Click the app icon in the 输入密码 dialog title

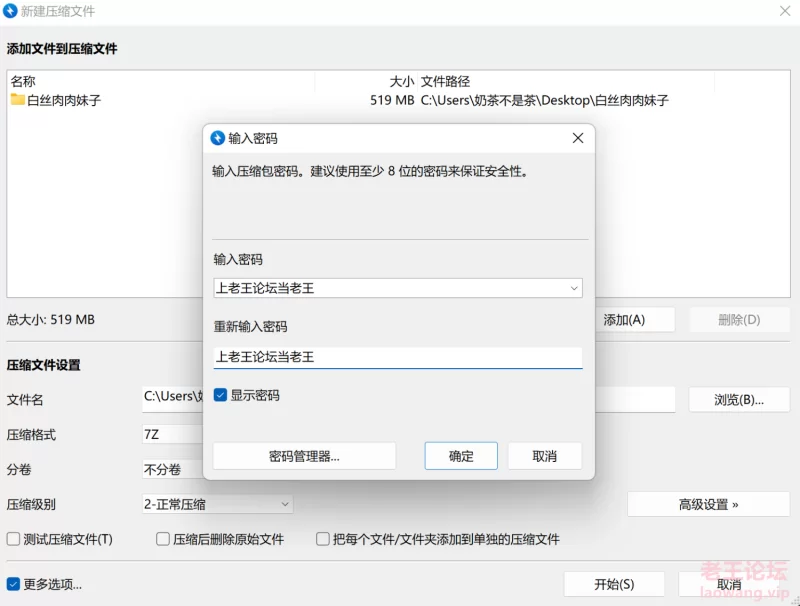click(x=218, y=138)
